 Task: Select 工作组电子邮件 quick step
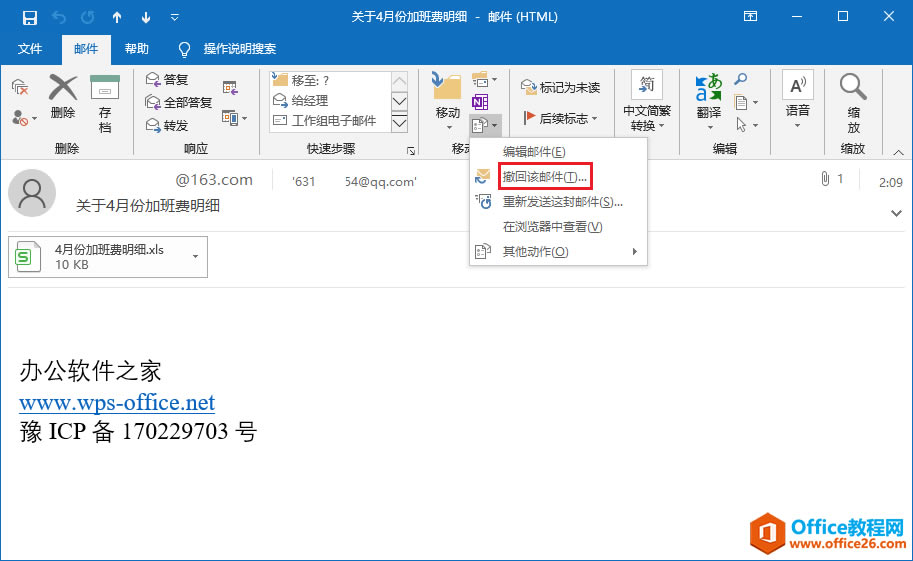(x=331, y=121)
